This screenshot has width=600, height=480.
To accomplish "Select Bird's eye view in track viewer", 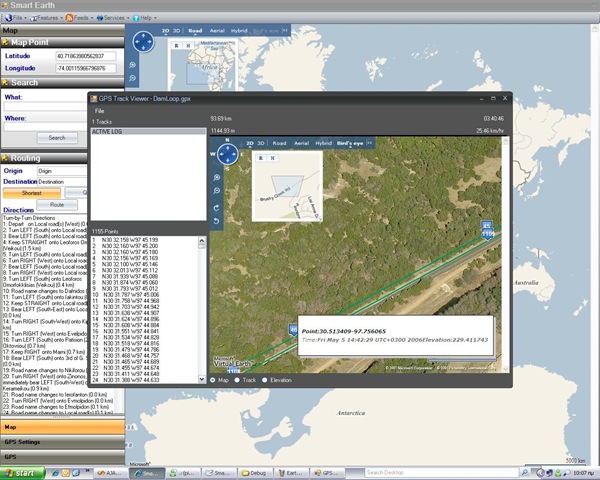I will pyautogui.click(x=350, y=143).
